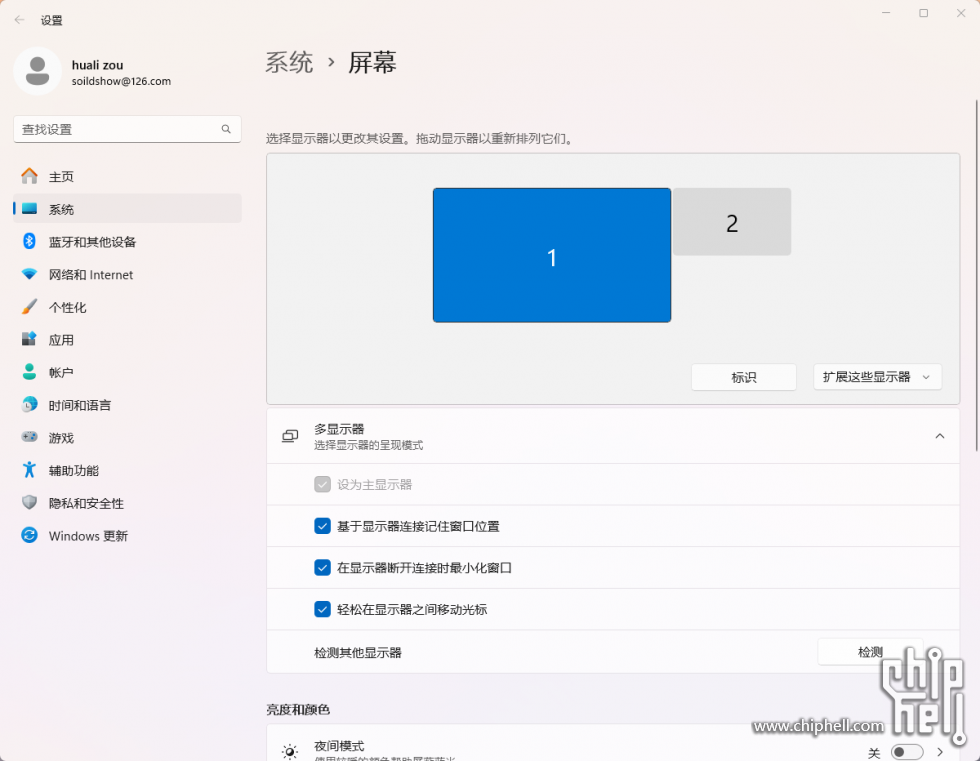
Task: Click the 检测 button
Action: point(870,652)
